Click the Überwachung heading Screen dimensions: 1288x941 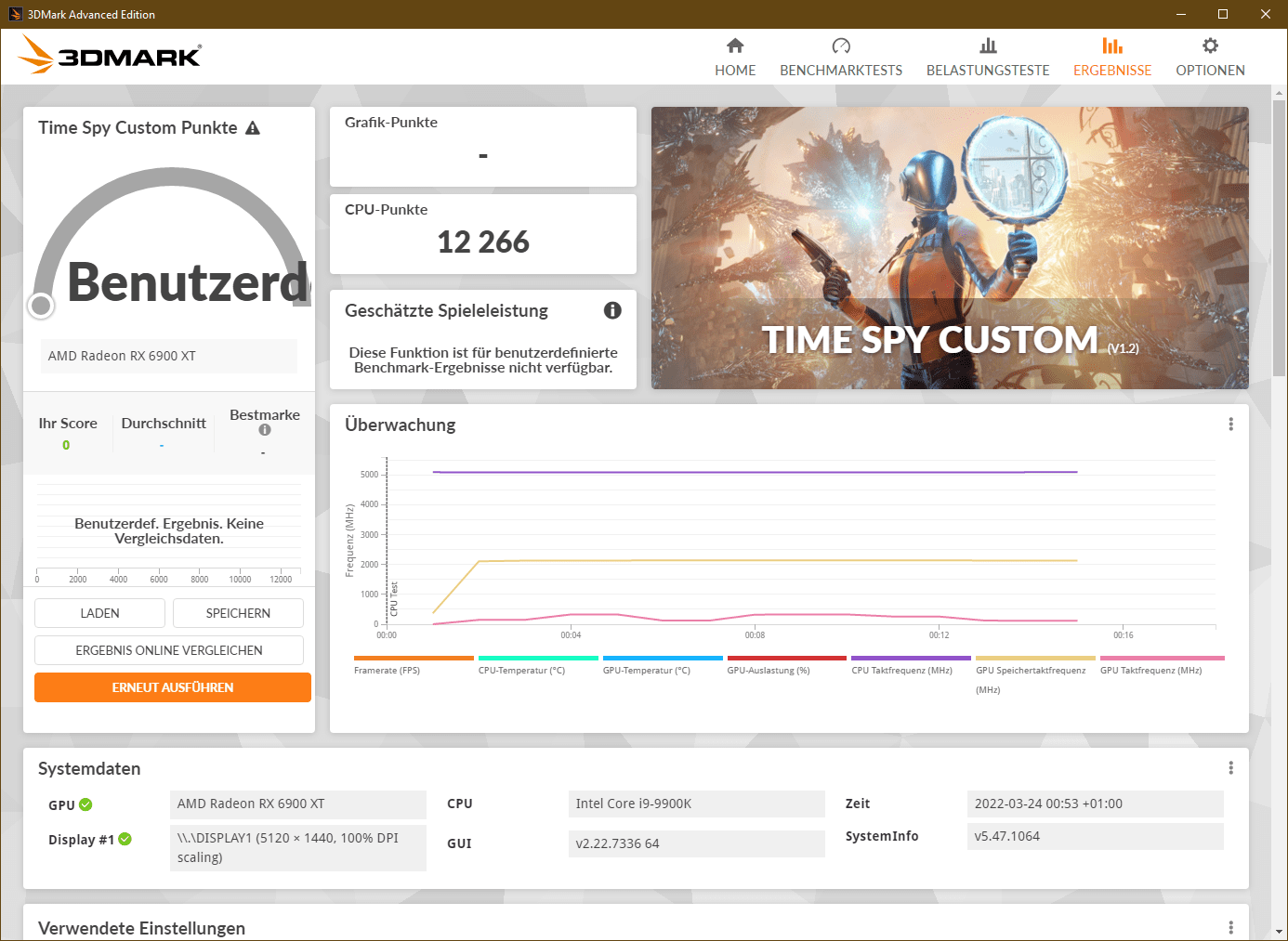[401, 425]
